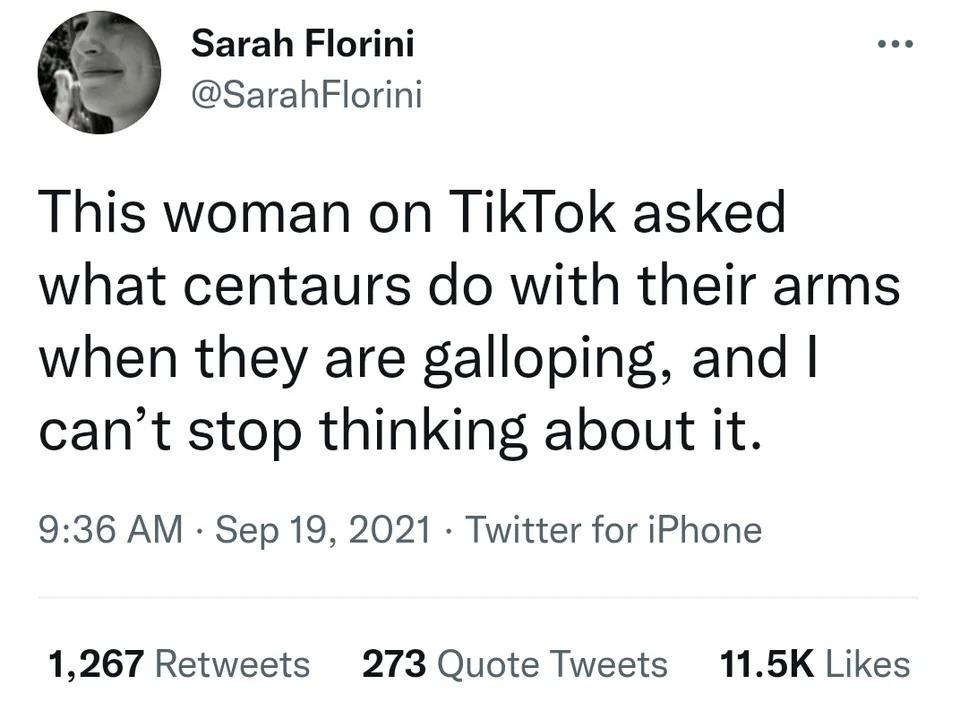Image resolution: width=960 pixels, height=727 pixels.
Task: Click the display name Sarah Florini
Action: pyautogui.click(x=302, y=43)
